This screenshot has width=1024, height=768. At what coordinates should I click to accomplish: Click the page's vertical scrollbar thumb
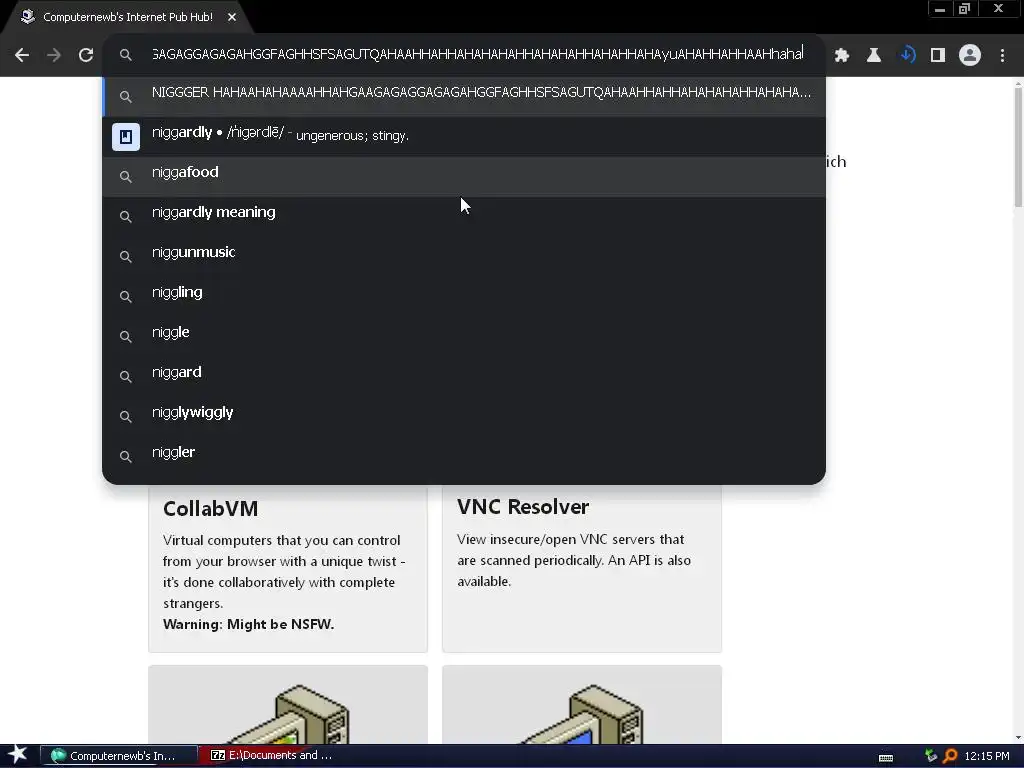point(1018,147)
